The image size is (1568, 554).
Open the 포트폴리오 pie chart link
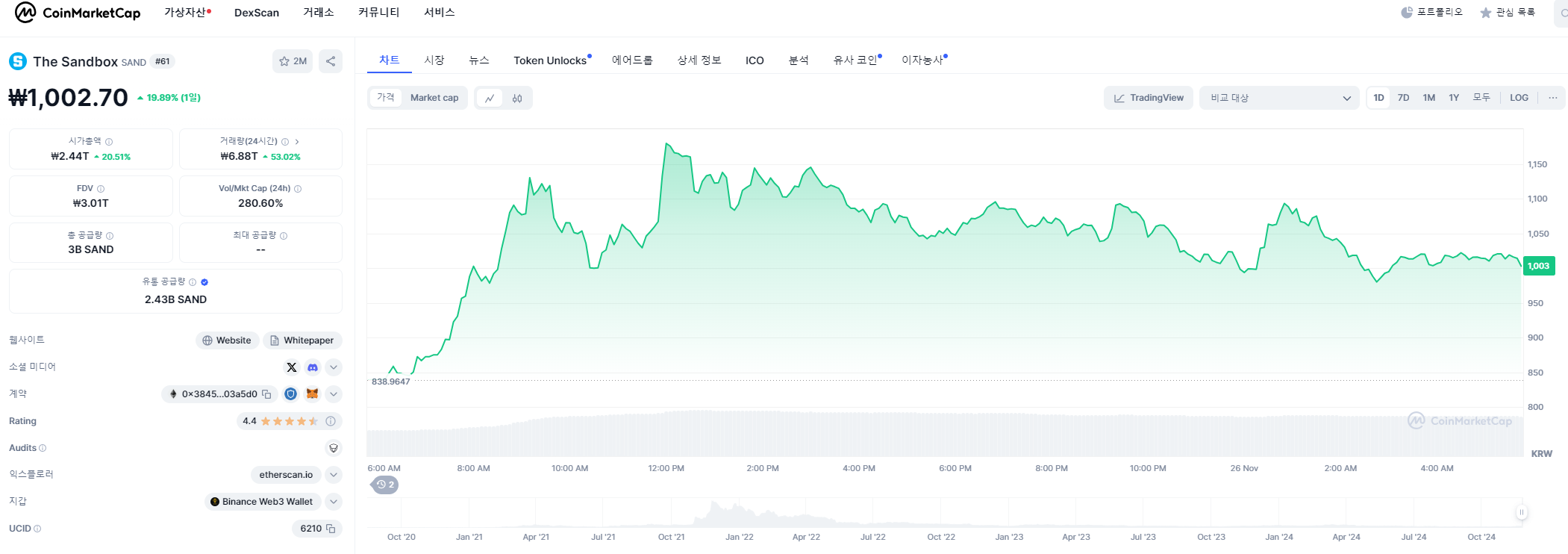click(1431, 12)
